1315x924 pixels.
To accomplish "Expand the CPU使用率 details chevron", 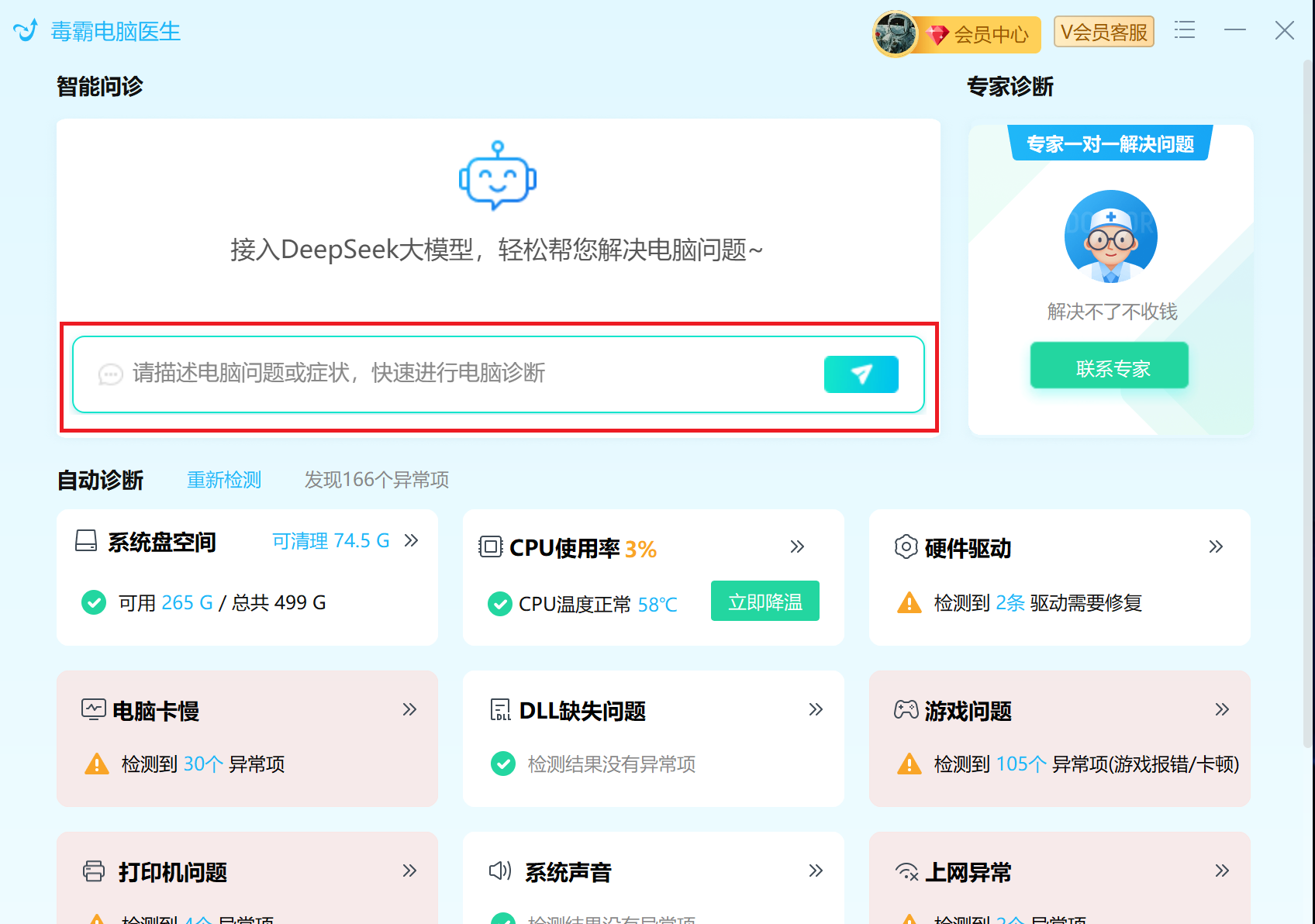I will coord(797,546).
